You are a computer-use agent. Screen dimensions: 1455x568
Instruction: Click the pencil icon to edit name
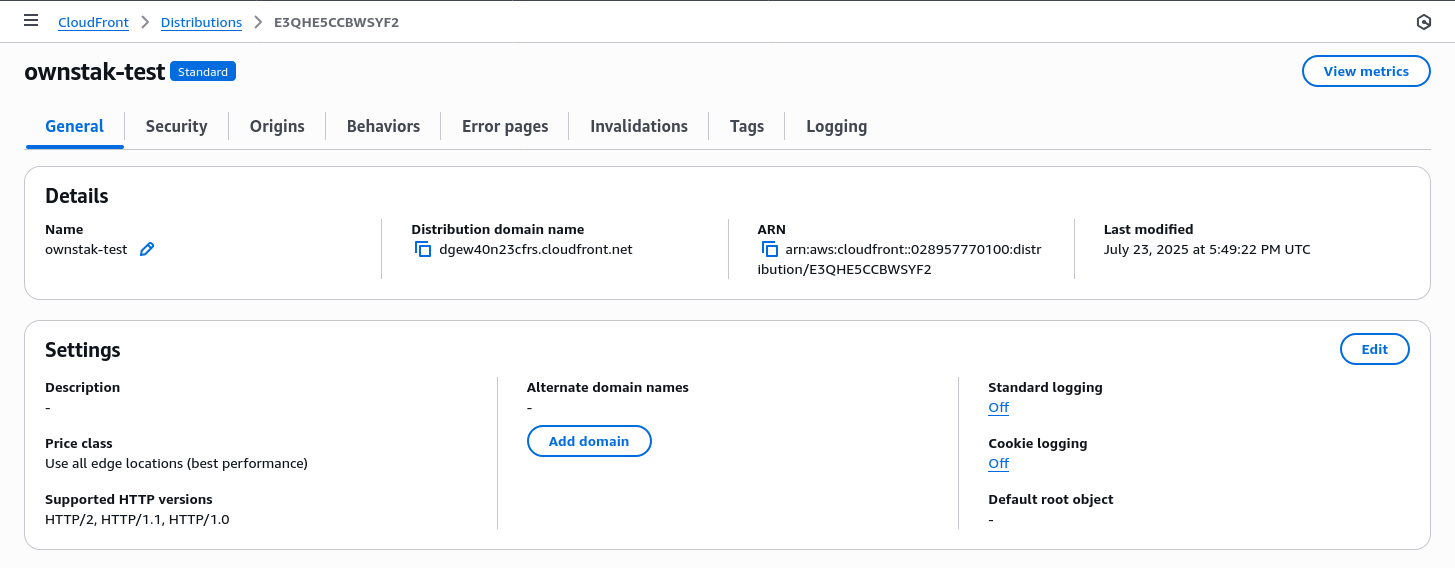(147, 250)
